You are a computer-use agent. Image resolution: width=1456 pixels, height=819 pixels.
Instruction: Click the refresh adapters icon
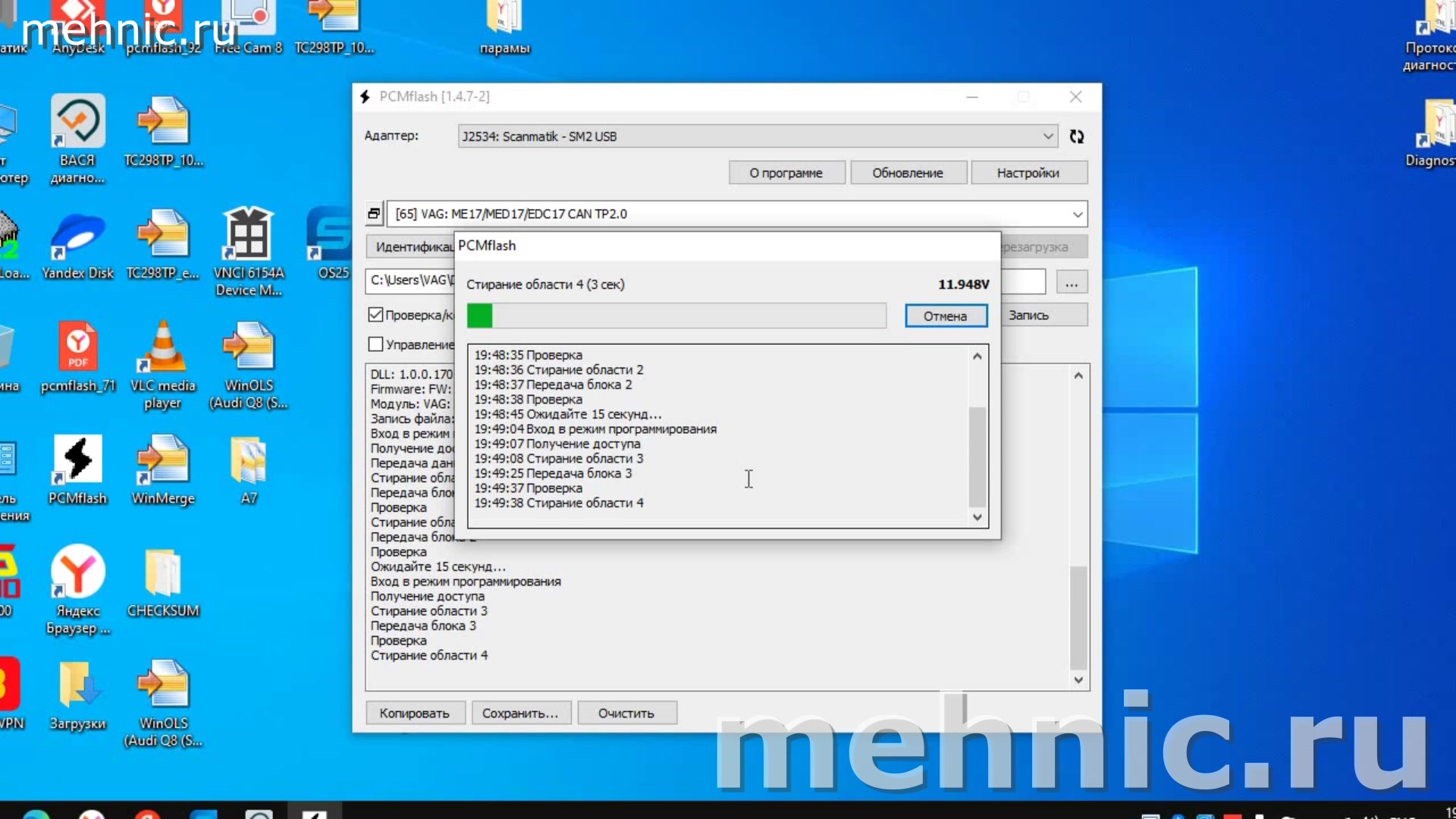[x=1077, y=136]
